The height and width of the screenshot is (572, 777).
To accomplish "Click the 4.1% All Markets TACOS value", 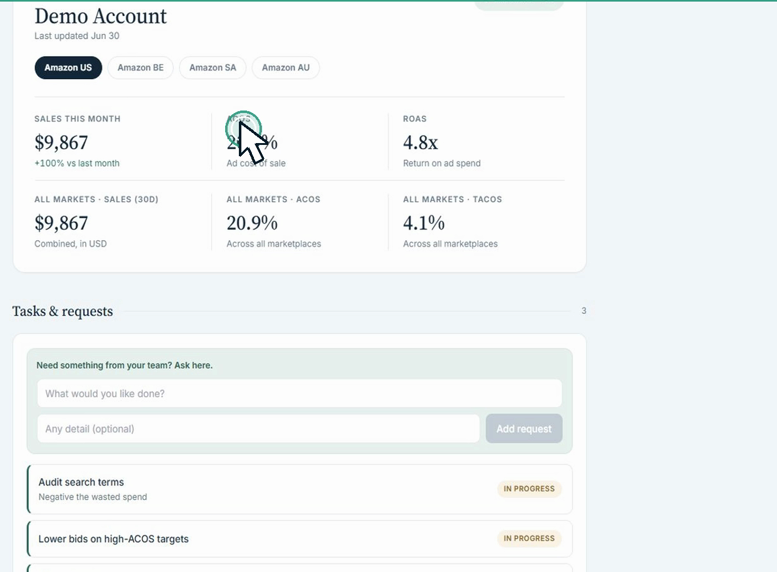I will pyautogui.click(x=424, y=223).
